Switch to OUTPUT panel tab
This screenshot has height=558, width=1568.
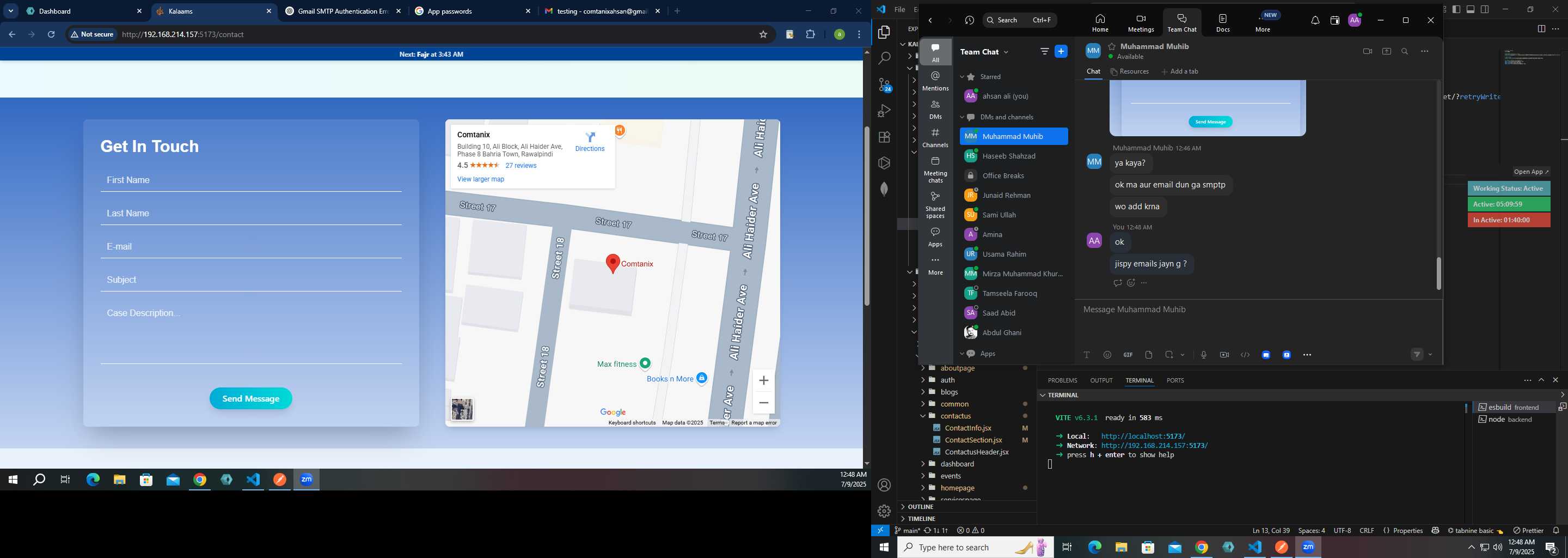(1101, 381)
